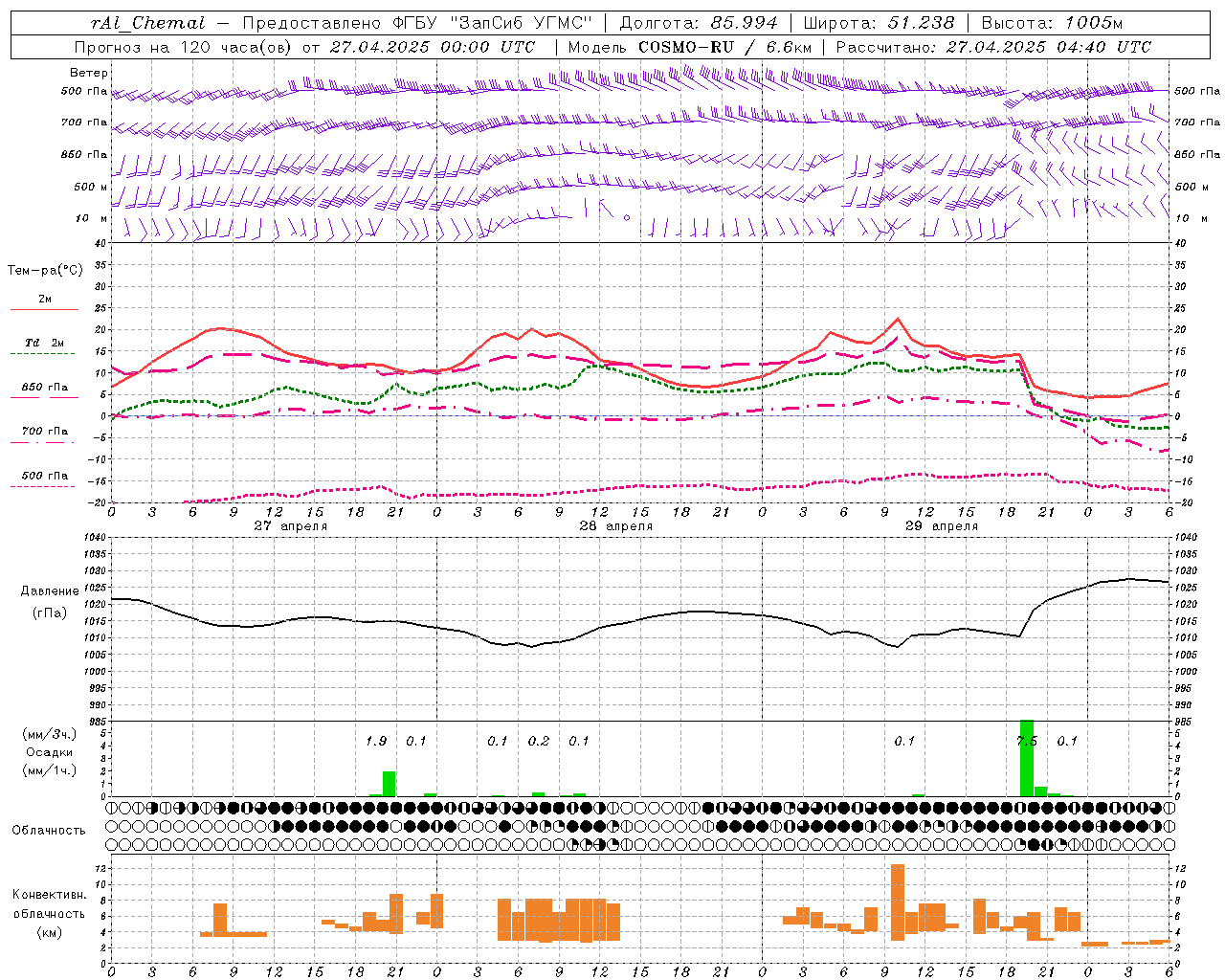The width and height of the screenshot is (1225, 980).
Task: Click the 27 апреля date label
Action: [x=290, y=526]
